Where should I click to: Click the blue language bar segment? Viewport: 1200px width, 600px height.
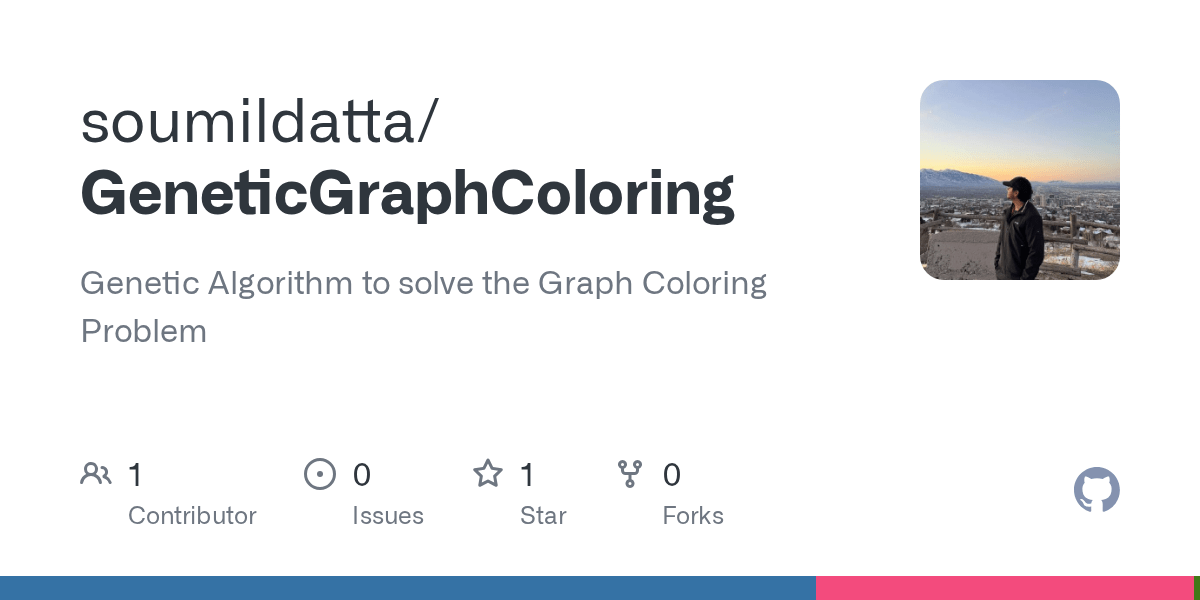click(408, 588)
